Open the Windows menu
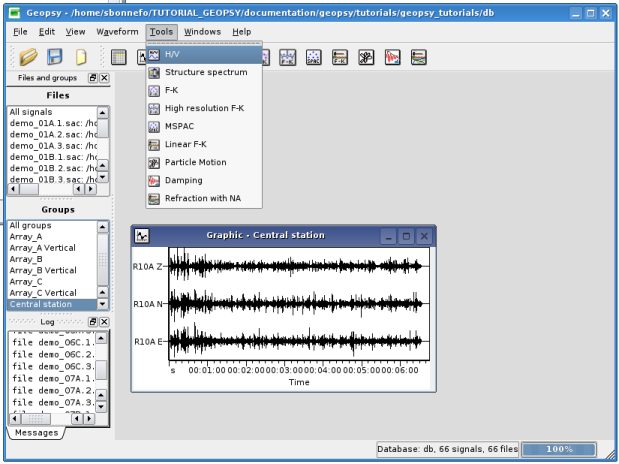This screenshot has height=464, width=619. pyautogui.click(x=202, y=32)
